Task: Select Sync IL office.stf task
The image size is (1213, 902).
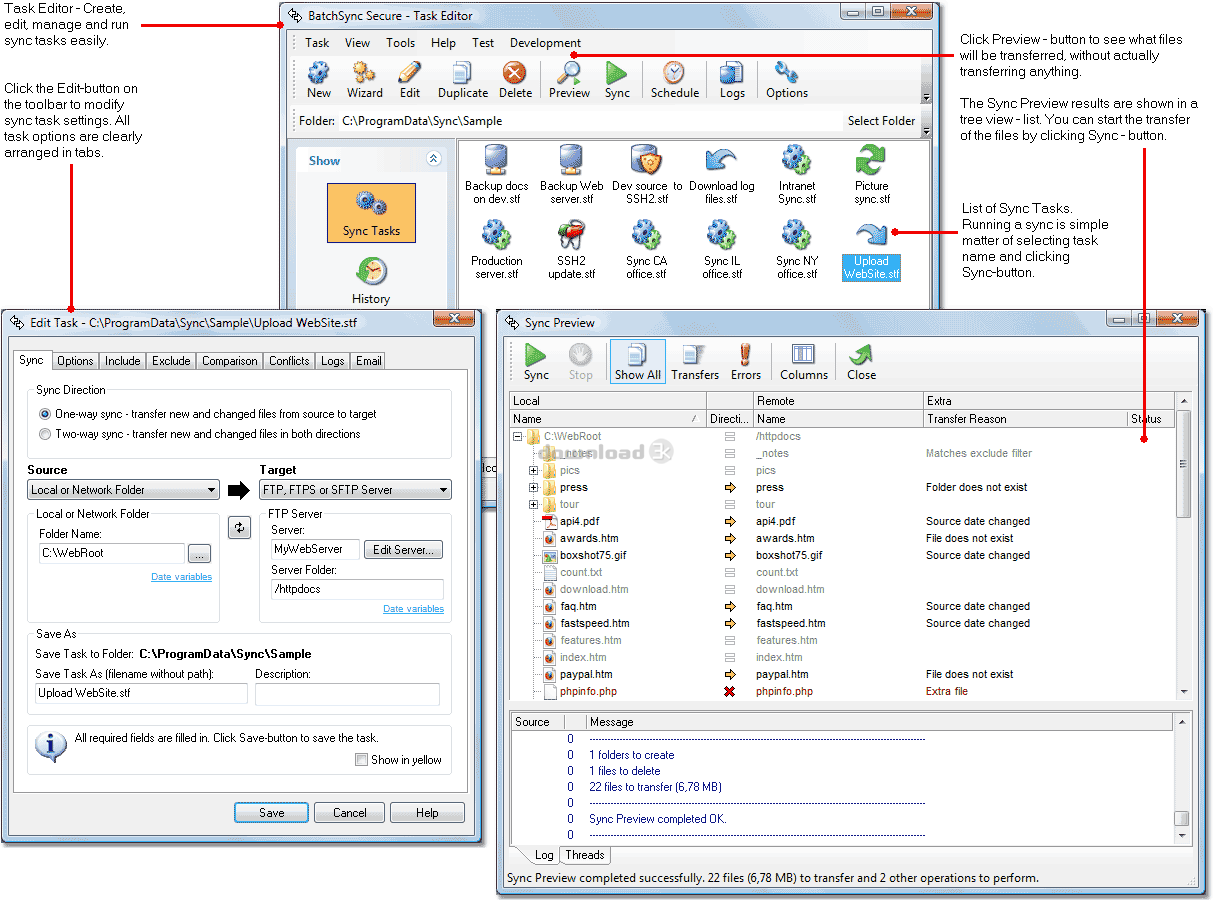Action: pos(722,249)
